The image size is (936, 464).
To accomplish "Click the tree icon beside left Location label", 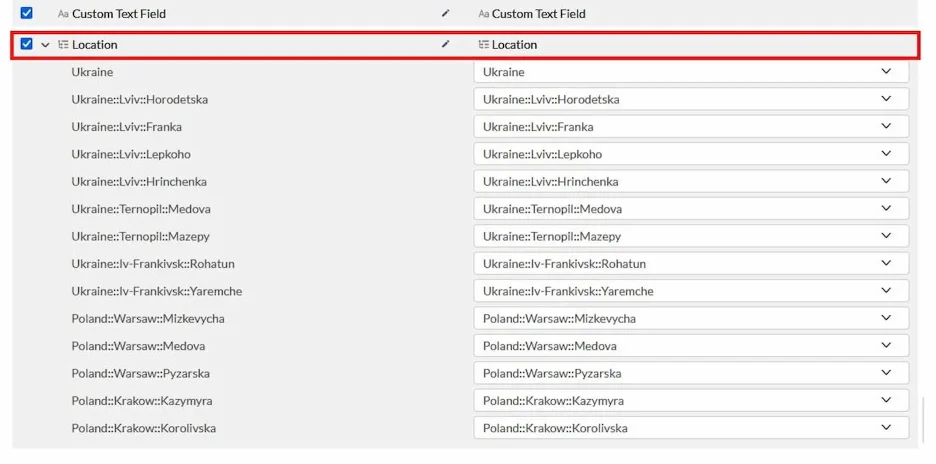I will point(63,44).
